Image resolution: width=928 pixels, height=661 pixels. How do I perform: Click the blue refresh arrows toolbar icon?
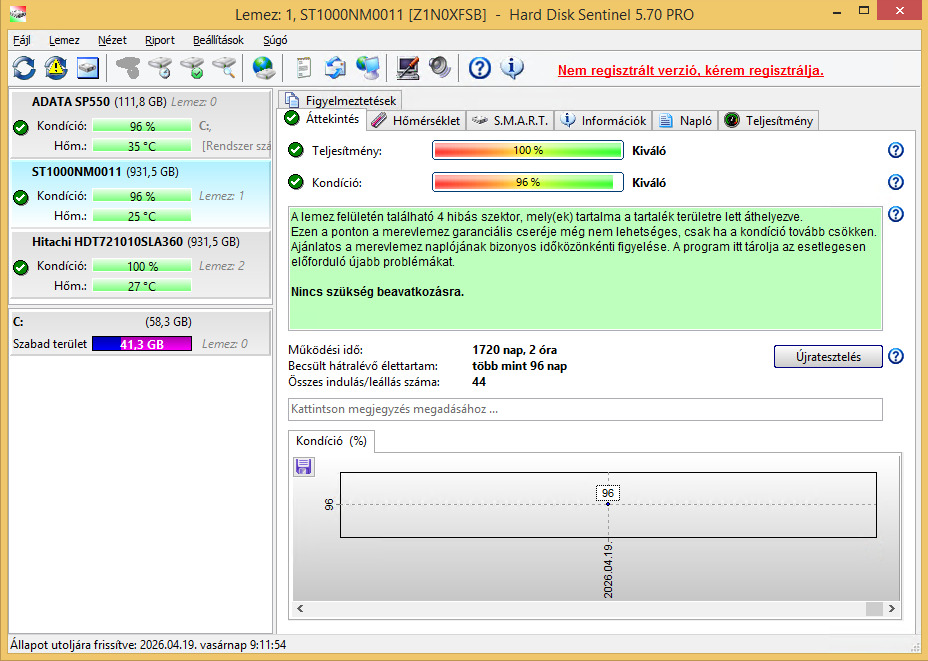[x=24, y=68]
